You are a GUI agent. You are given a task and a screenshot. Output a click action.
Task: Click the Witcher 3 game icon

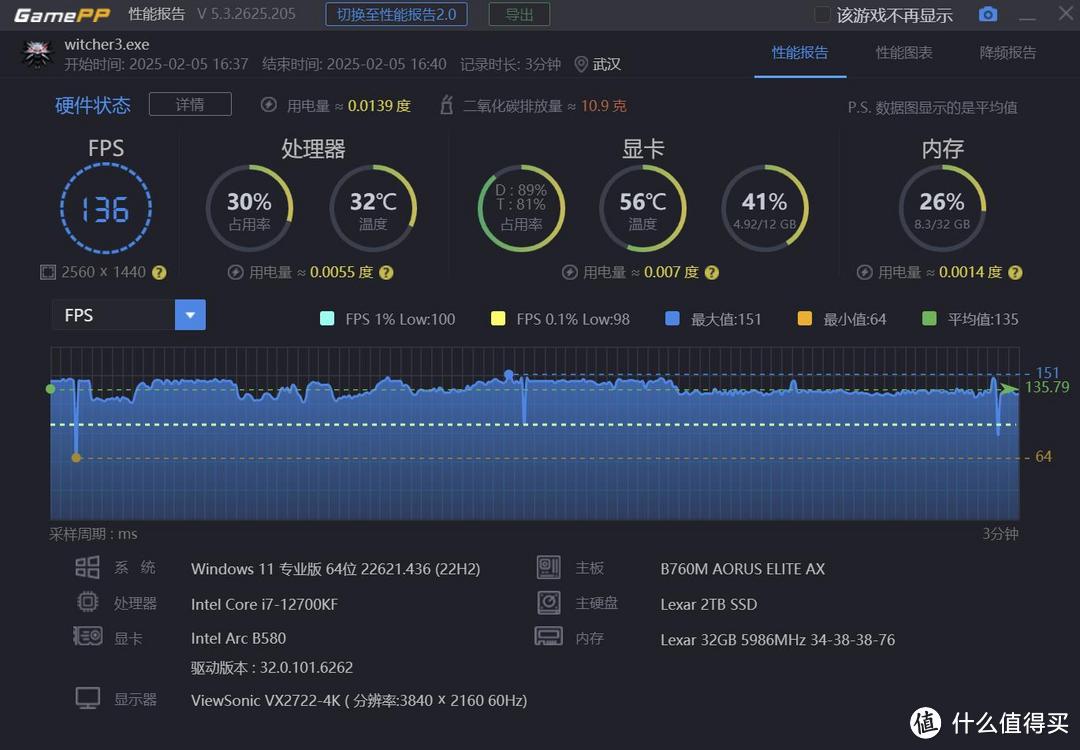click(x=37, y=54)
